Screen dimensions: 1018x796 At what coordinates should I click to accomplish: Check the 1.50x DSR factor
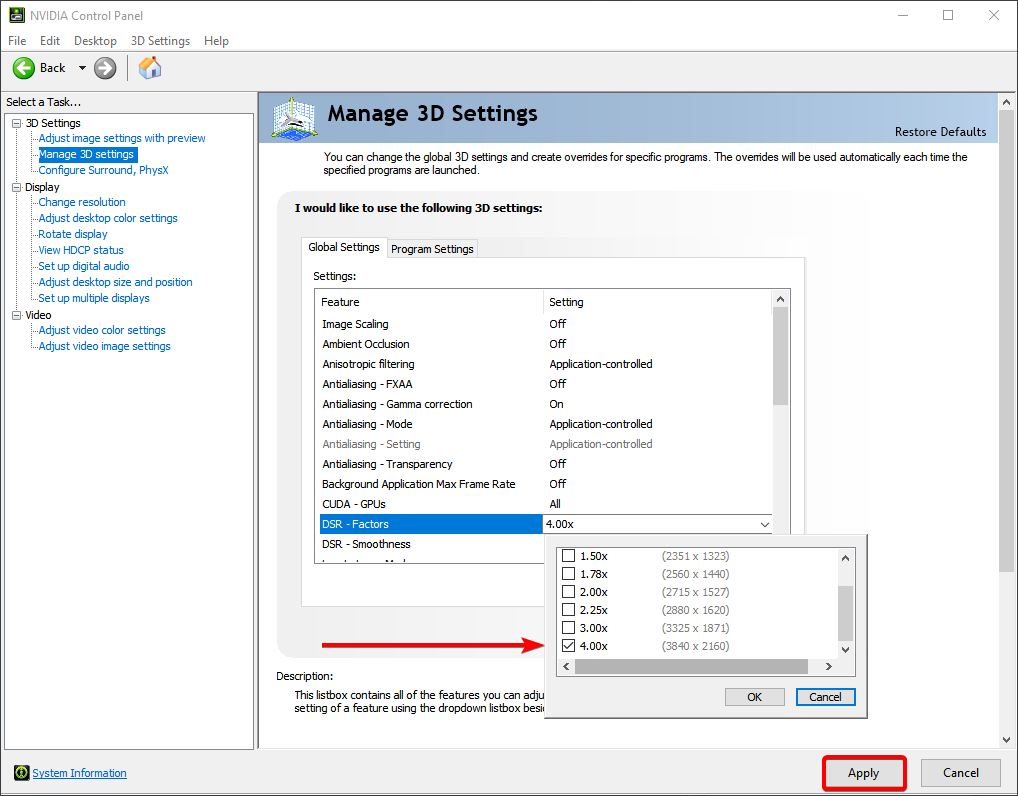(568, 556)
